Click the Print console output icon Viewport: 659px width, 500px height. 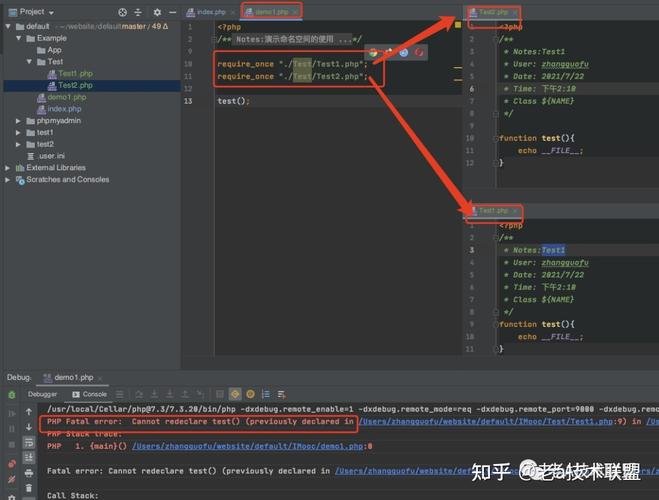click(29, 473)
